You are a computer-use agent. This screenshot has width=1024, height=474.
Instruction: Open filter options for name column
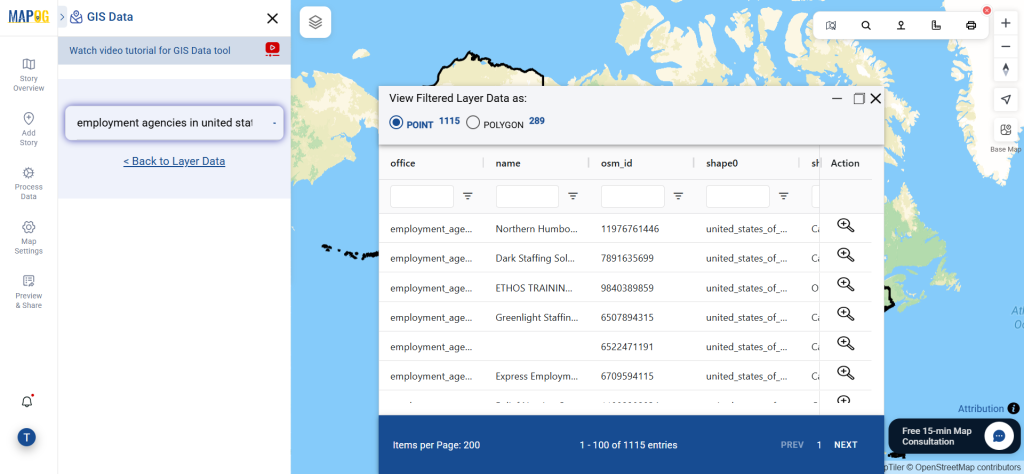[573, 196]
